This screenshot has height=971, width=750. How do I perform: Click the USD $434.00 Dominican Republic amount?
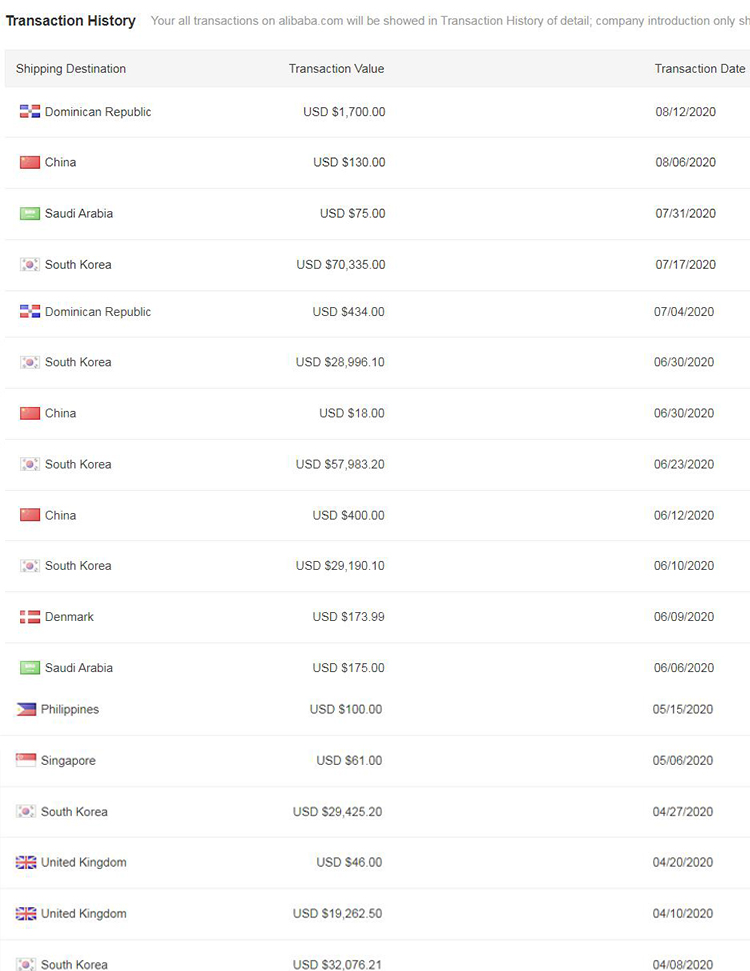348,312
